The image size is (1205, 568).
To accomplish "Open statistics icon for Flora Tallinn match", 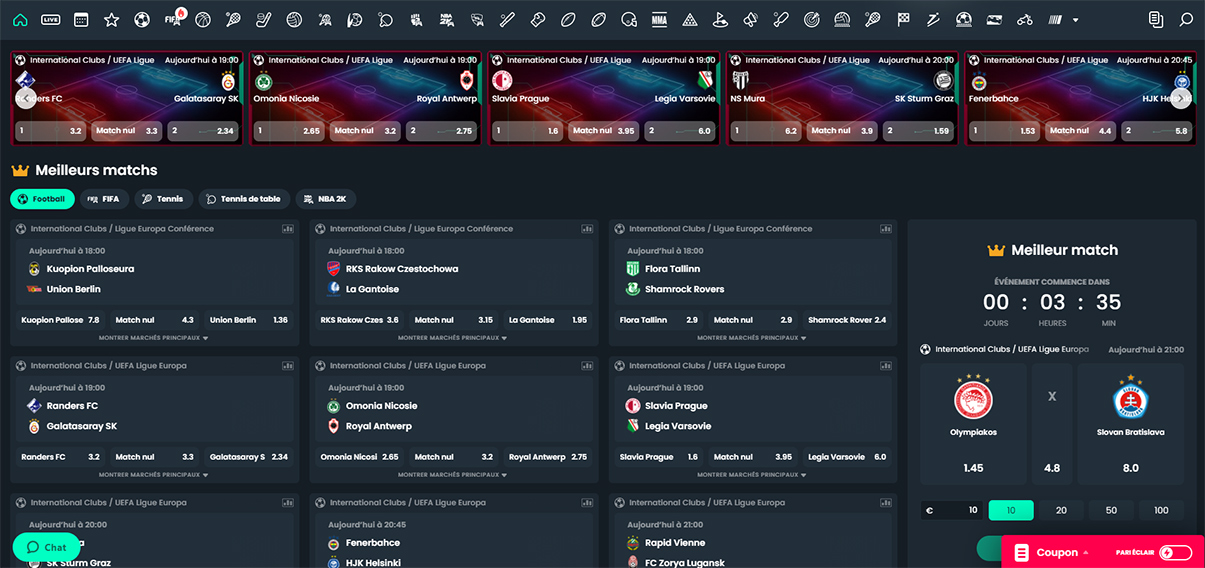I will [x=887, y=229].
